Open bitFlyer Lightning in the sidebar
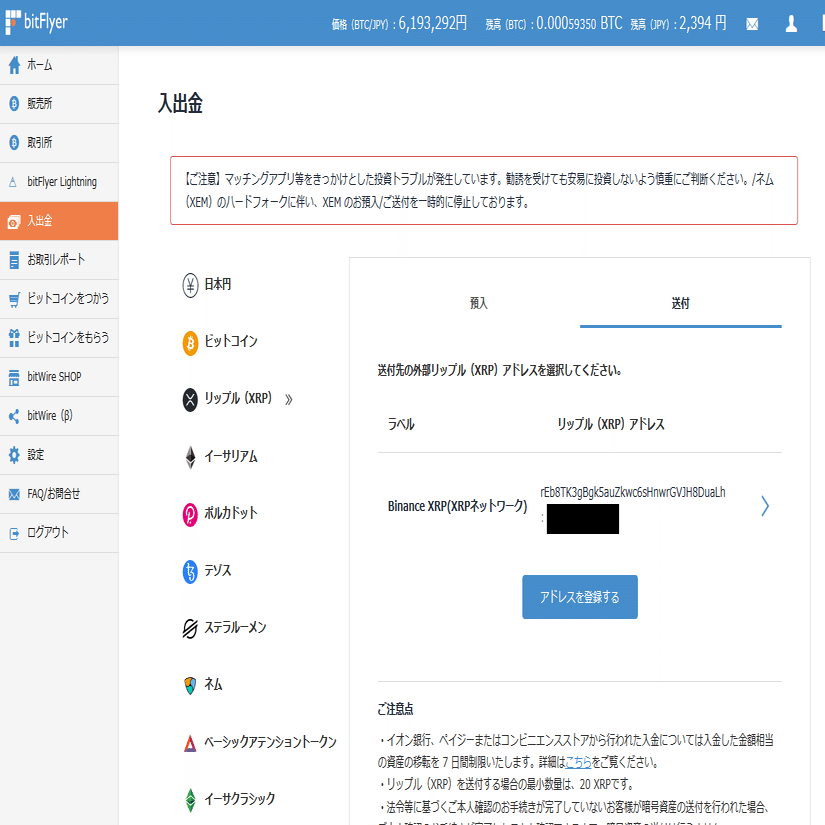The height and width of the screenshot is (825, 825). 59,182
